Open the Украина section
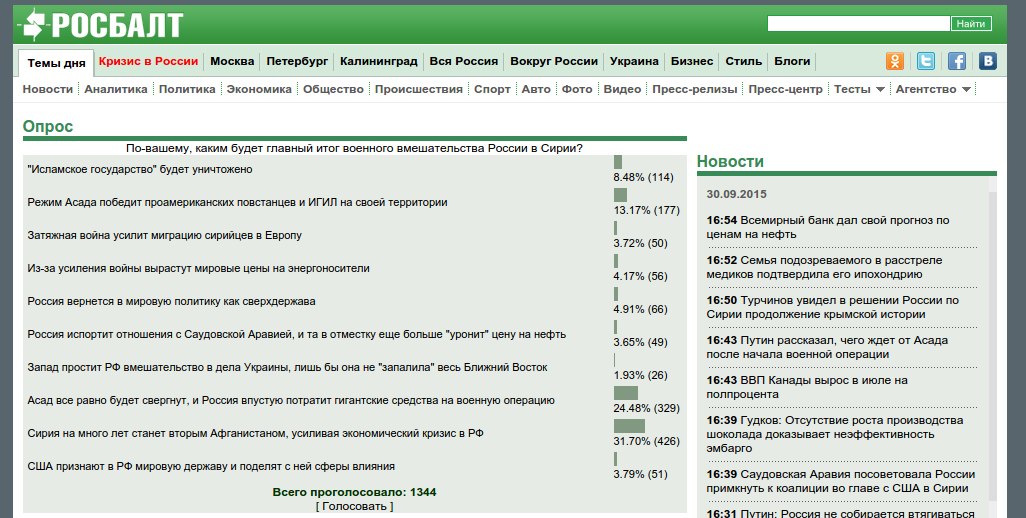 tap(634, 61)
